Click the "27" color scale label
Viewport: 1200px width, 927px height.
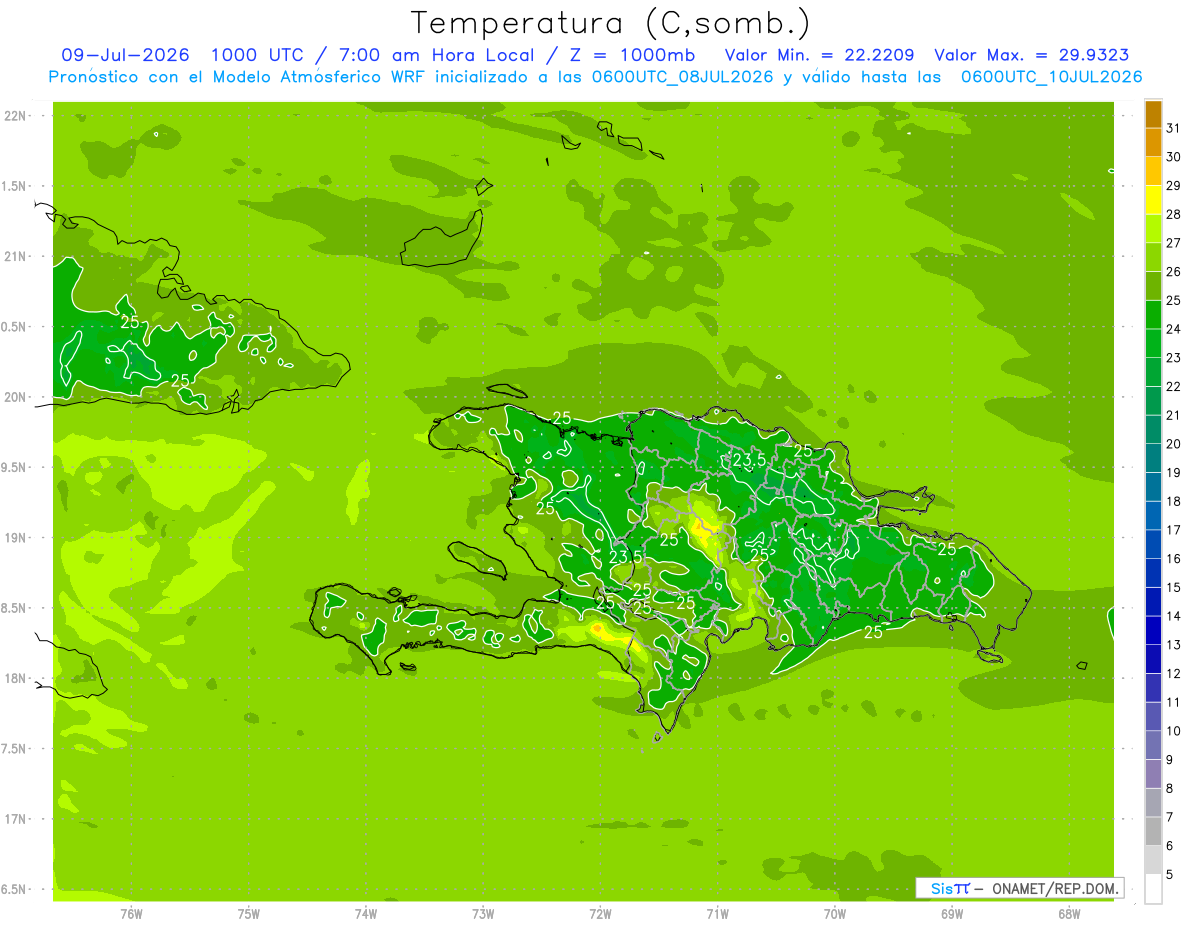pos(1173,243)
